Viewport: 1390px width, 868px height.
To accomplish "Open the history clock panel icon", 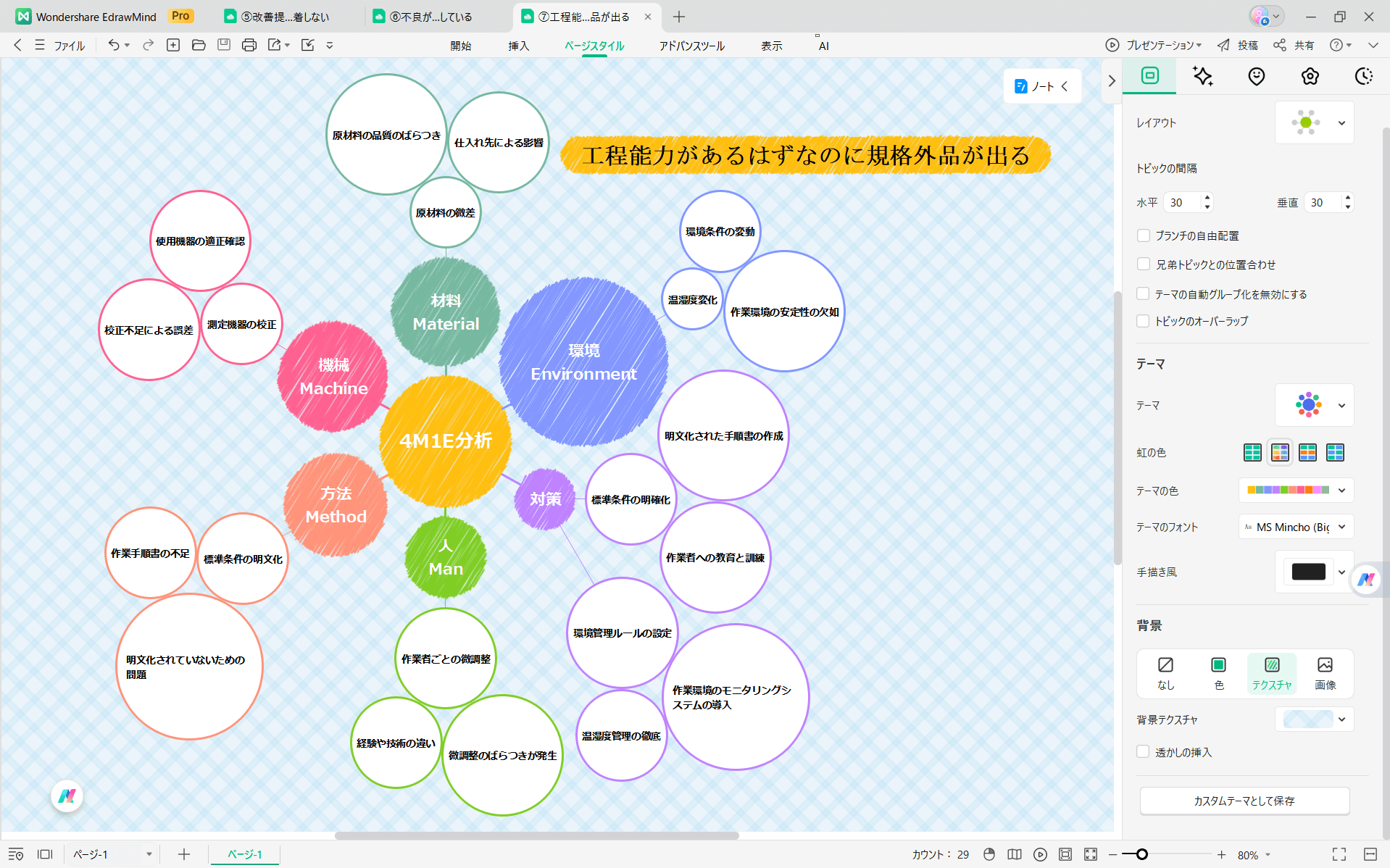I will [1363, 76].
